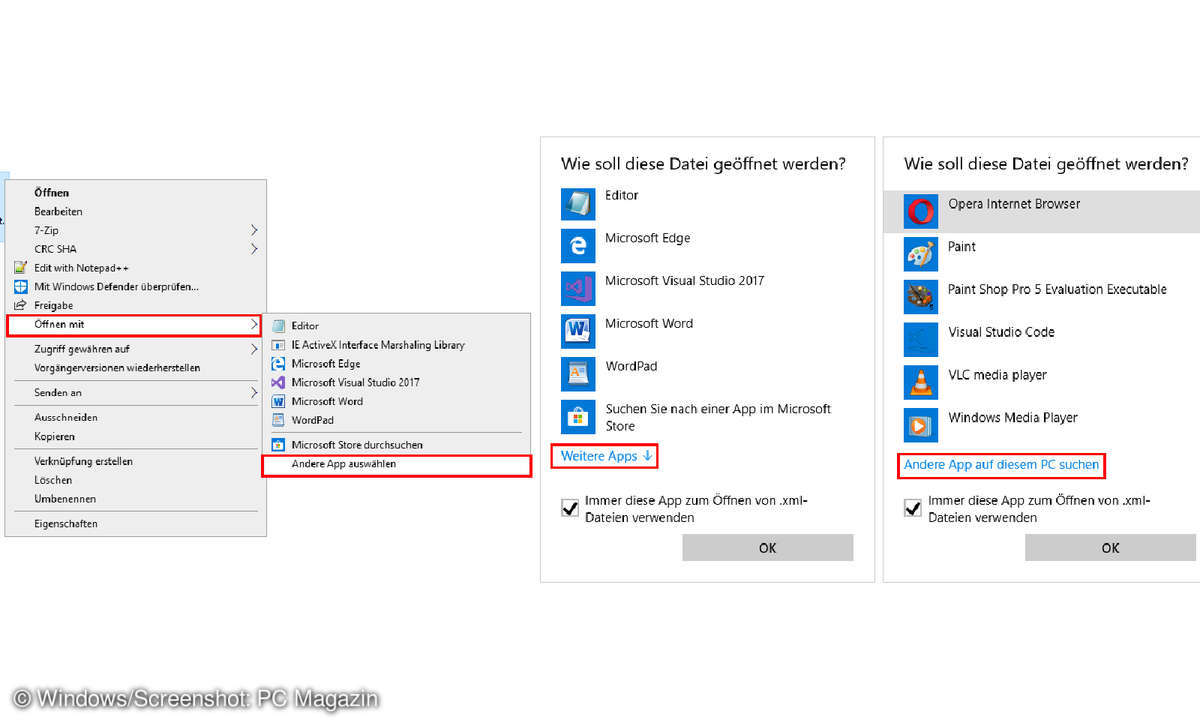Viewport: 1200px width, 720px height.
Task: Choose the Microsoft Word icon in the Weitere Apps dialog
Action: [578, 331]
